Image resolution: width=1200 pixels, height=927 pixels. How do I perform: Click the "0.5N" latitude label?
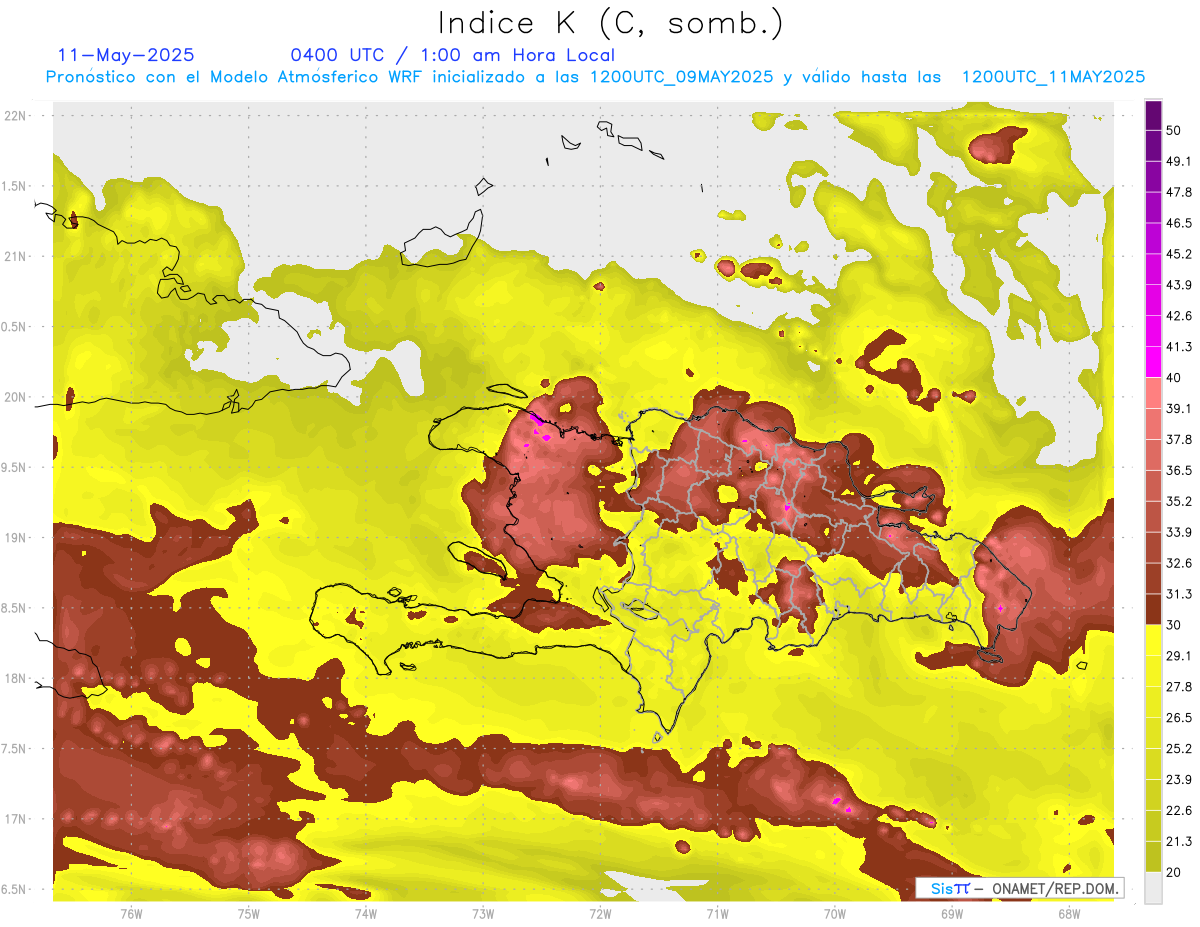tap(15, 327)
